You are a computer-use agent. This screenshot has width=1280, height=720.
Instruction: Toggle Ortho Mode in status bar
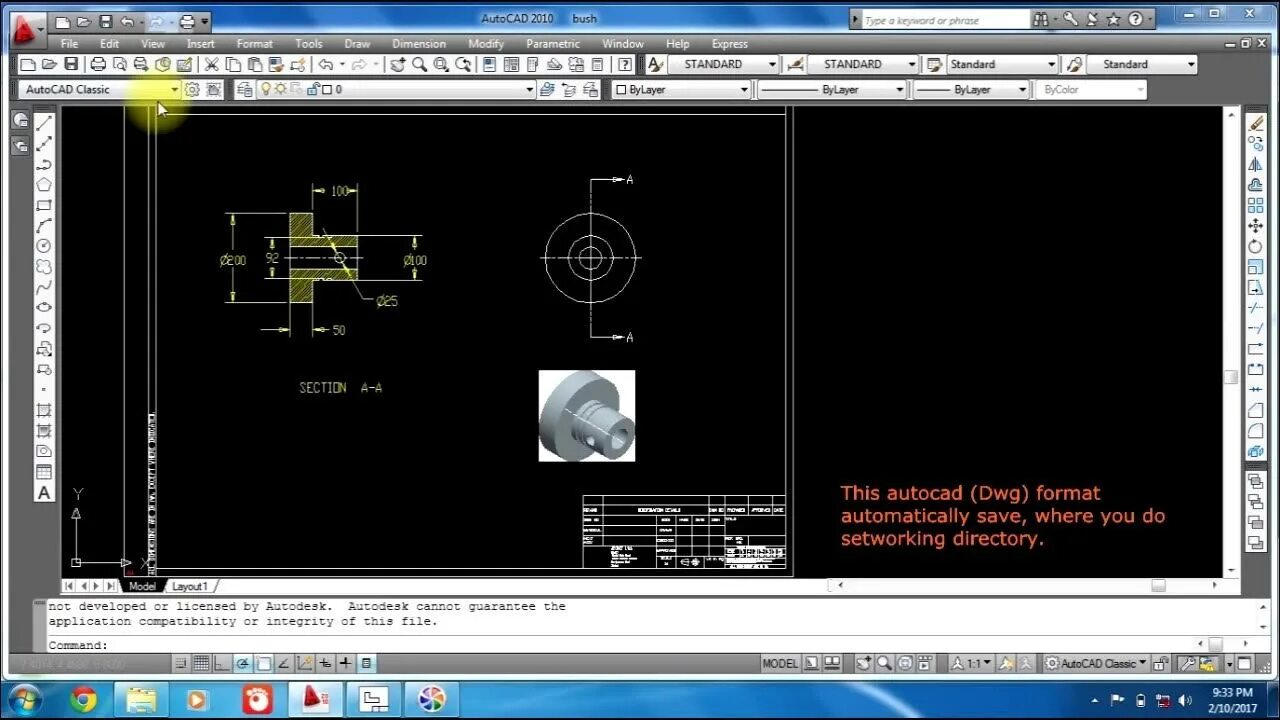coord(222,663)
